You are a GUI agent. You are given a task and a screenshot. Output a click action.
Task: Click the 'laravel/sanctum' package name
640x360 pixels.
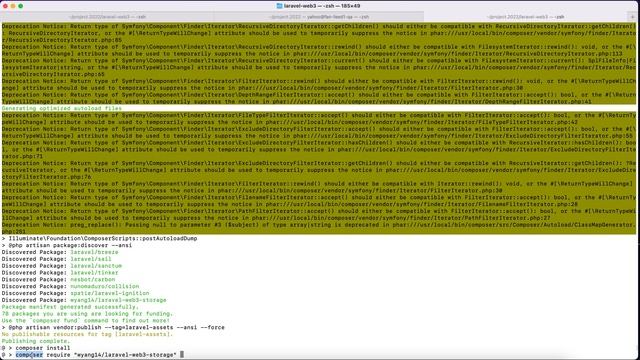coord(96,266)
